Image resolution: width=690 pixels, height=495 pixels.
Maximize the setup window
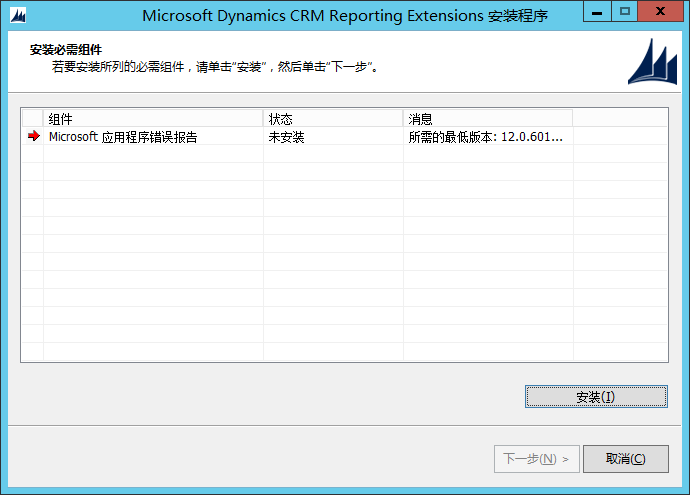(x=624, y=11)
